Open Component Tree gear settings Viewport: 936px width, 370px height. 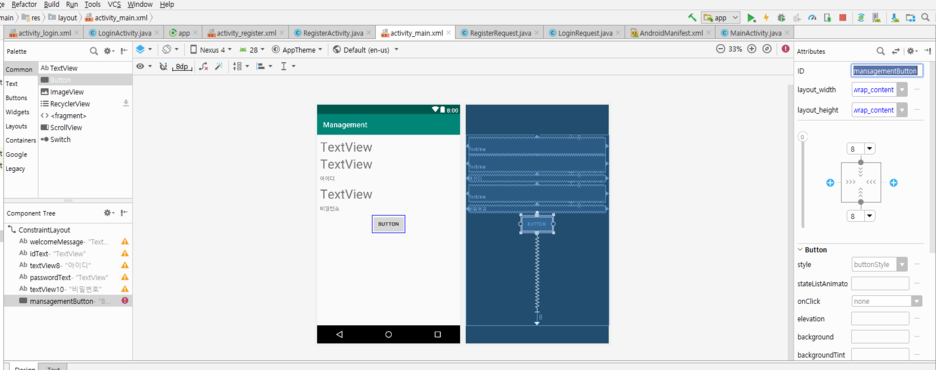point(109,212)
